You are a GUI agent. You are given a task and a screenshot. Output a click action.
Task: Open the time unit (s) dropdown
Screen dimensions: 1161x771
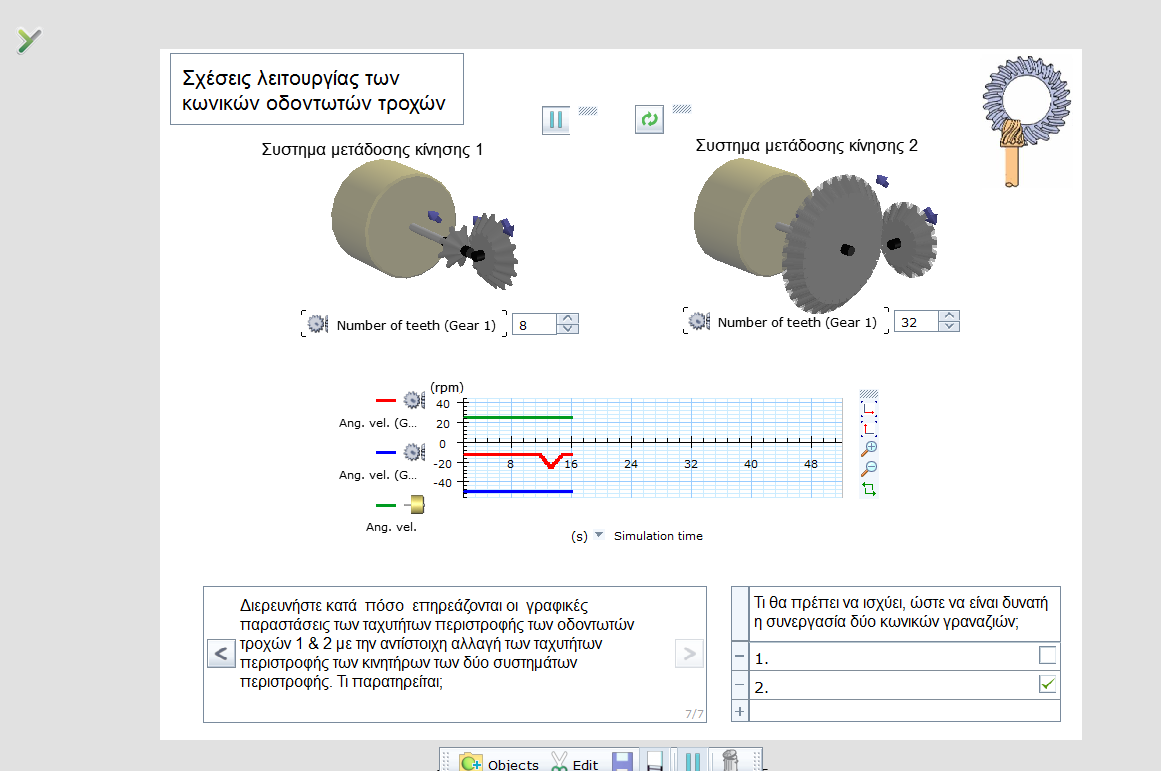[x=599, y=535]
